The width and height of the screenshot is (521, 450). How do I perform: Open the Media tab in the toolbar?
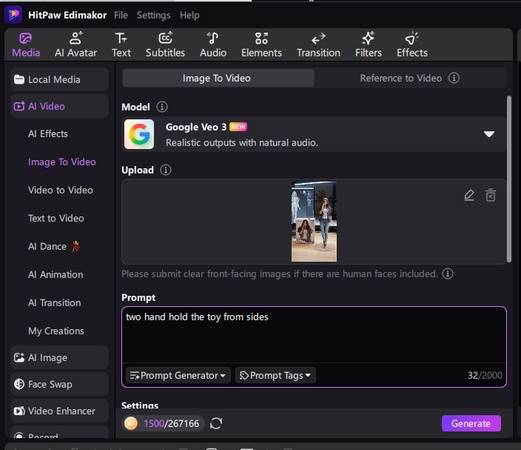26,45
